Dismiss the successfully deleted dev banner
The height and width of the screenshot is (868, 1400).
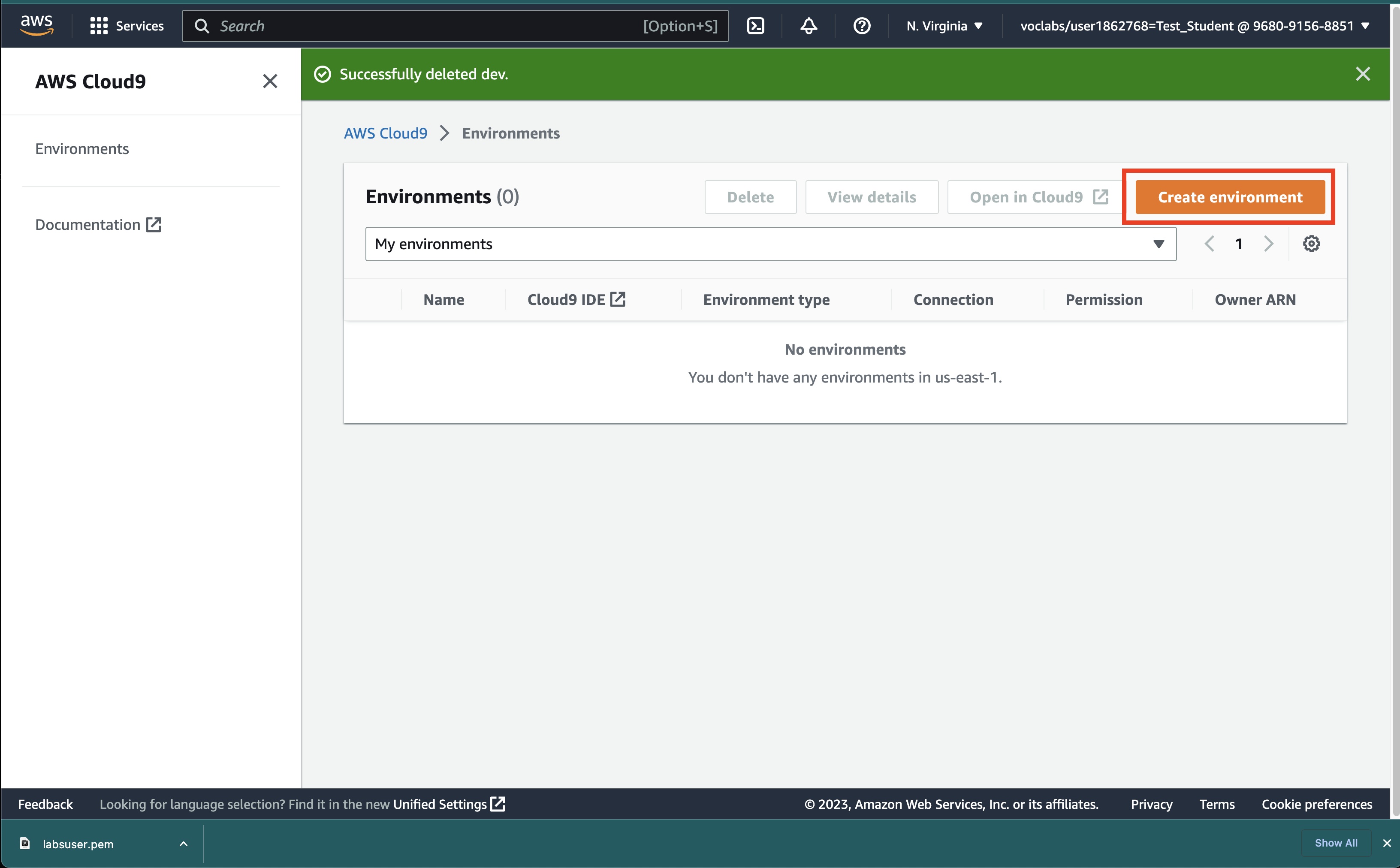tap(1363, 74)
